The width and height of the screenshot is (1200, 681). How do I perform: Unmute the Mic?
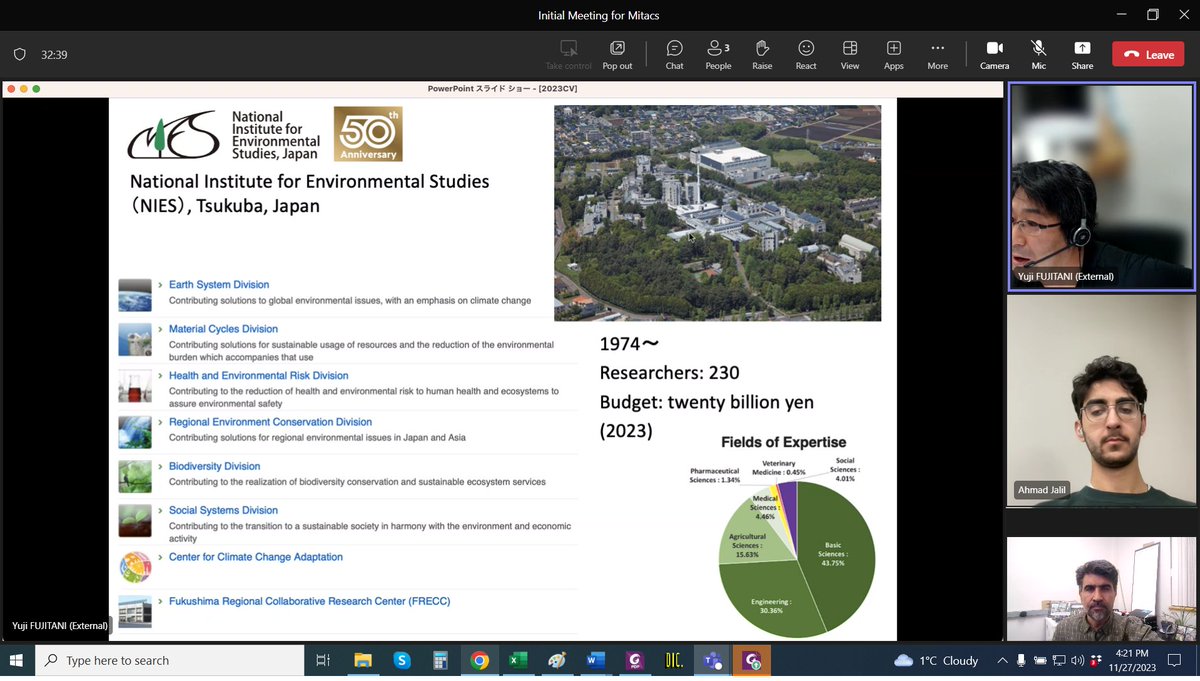1039,54
